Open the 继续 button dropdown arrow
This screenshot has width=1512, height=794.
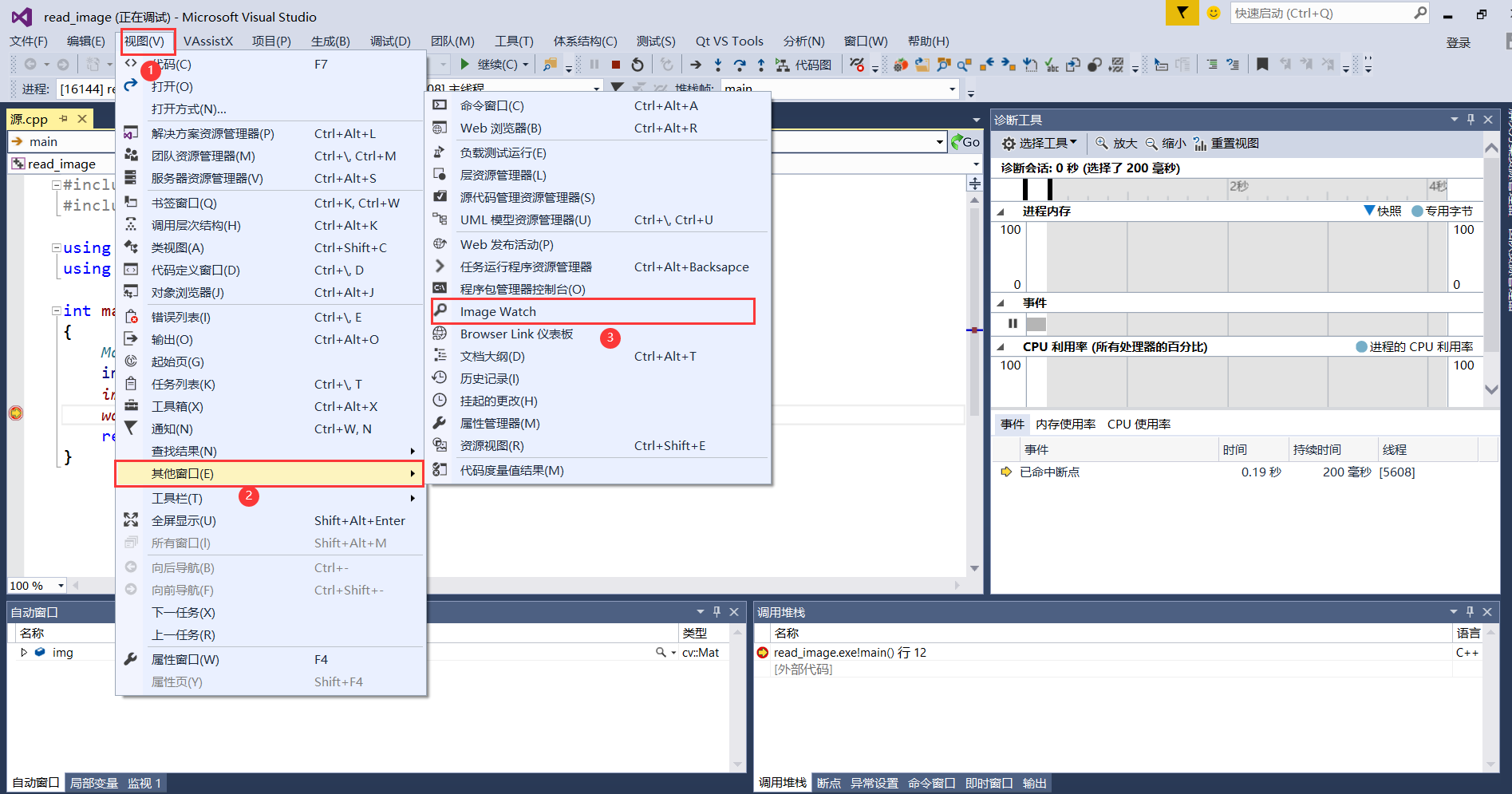(525, 65)
